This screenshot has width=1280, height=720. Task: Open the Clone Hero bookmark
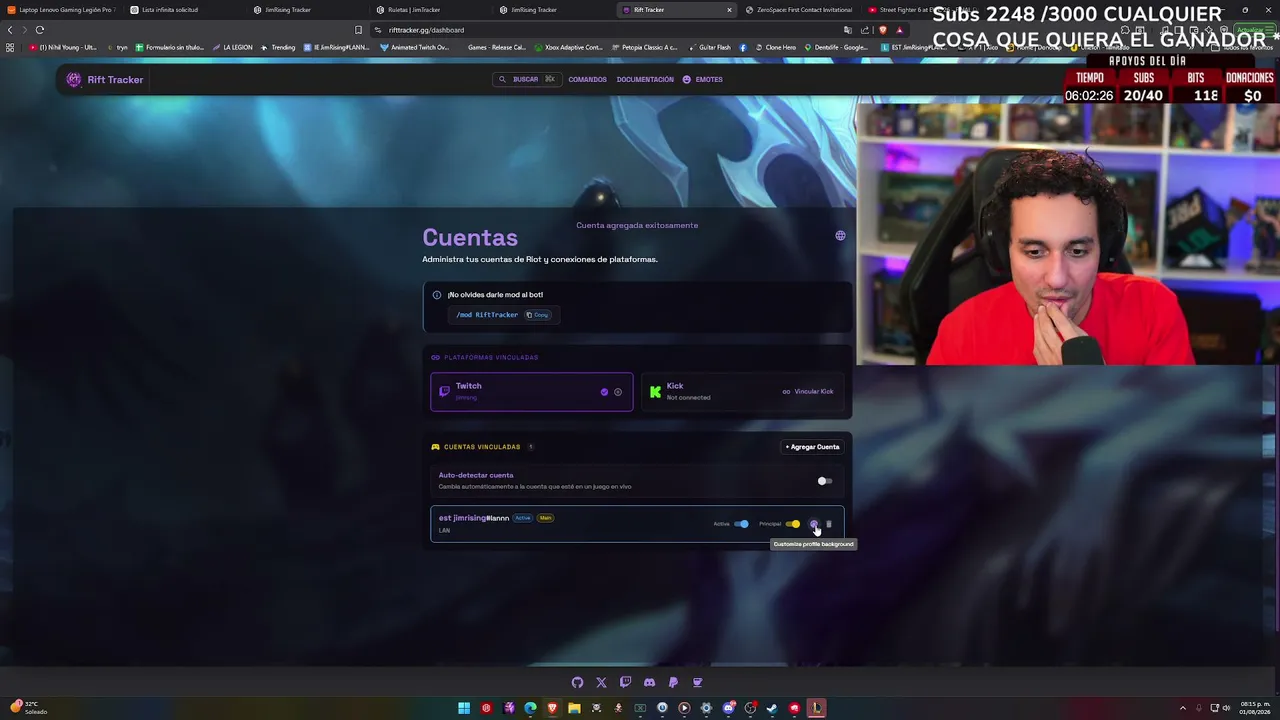click(775, 47)
